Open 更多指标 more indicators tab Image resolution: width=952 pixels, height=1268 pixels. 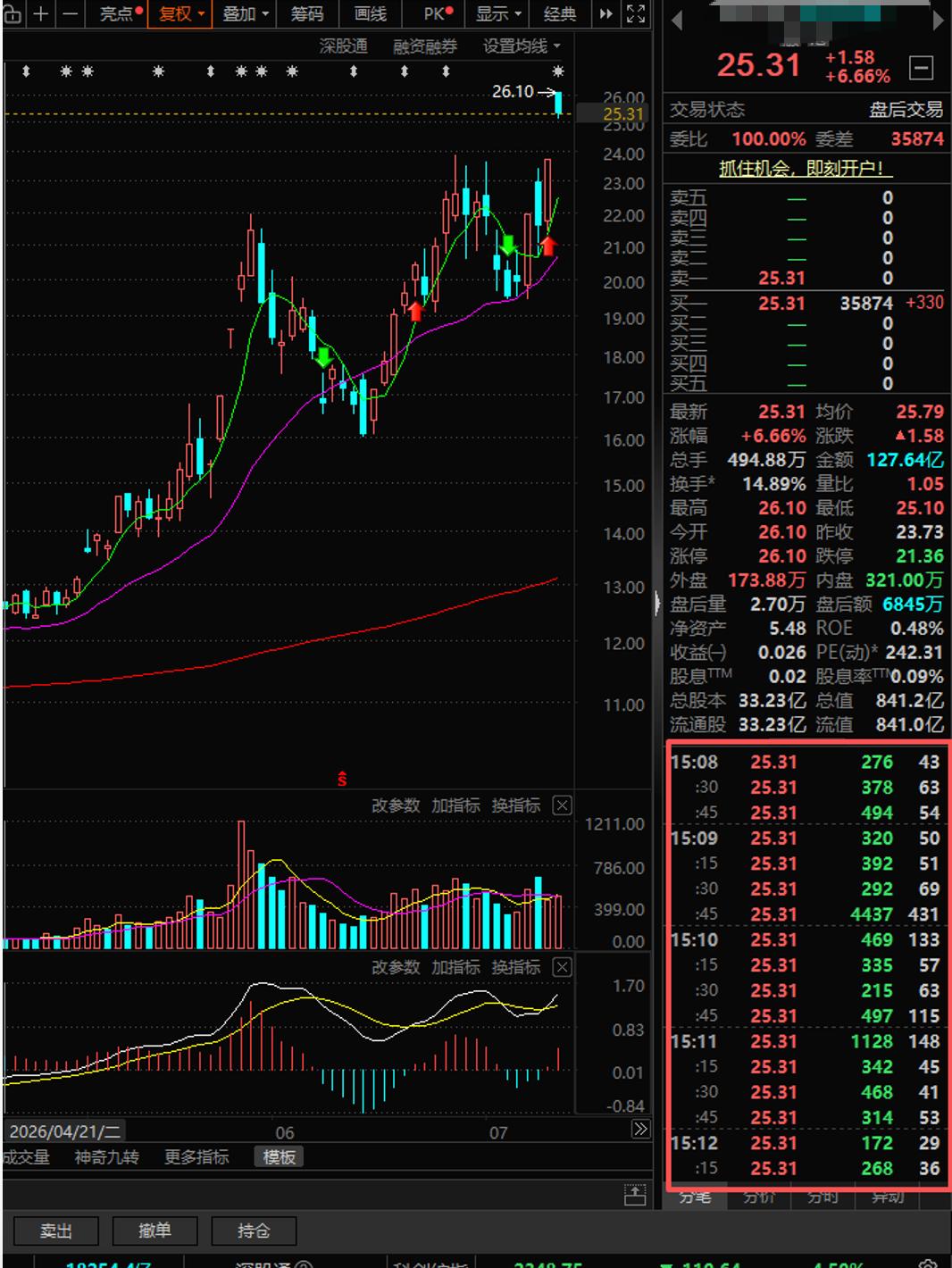click(196, 1157)
